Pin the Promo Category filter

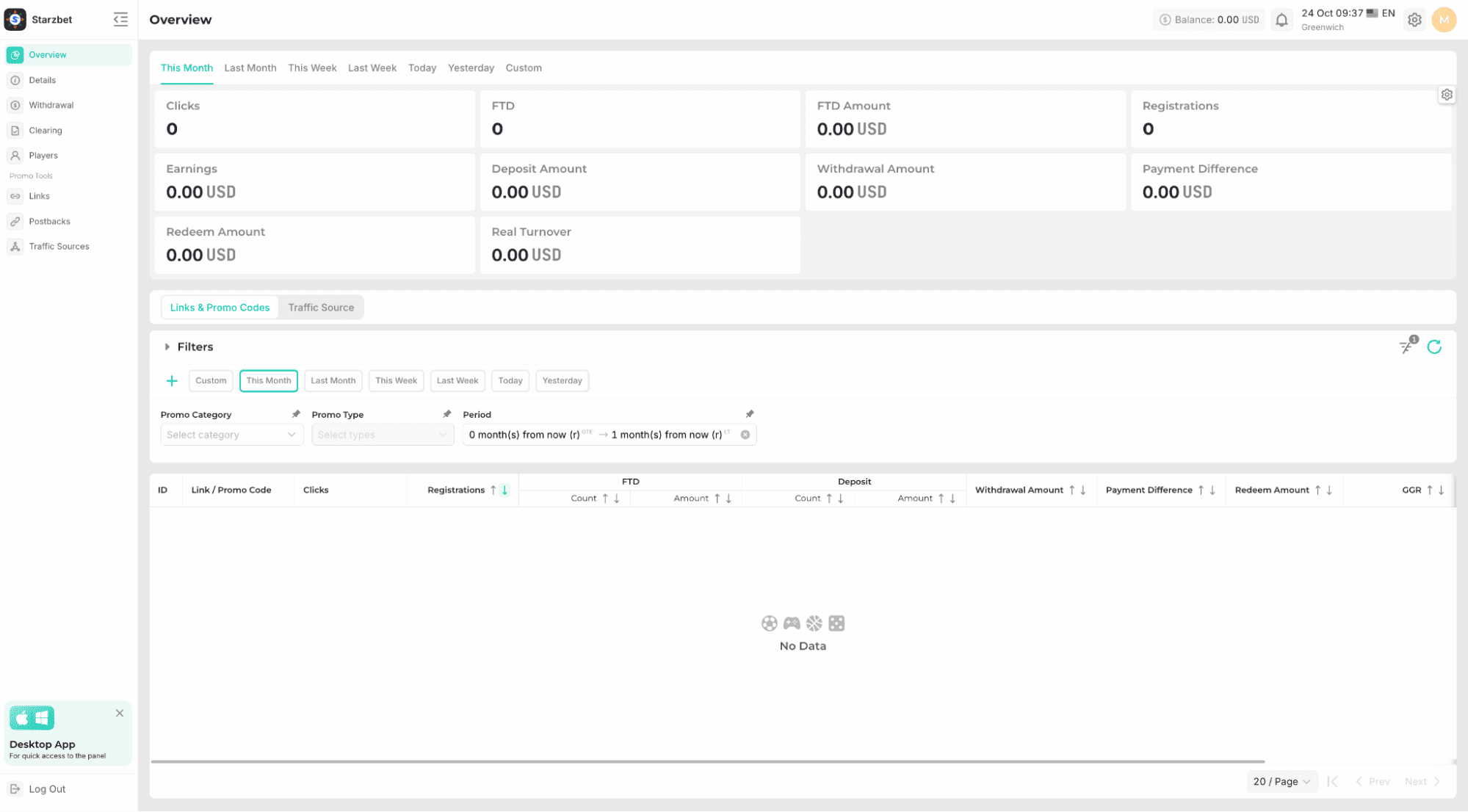point(296,414)
